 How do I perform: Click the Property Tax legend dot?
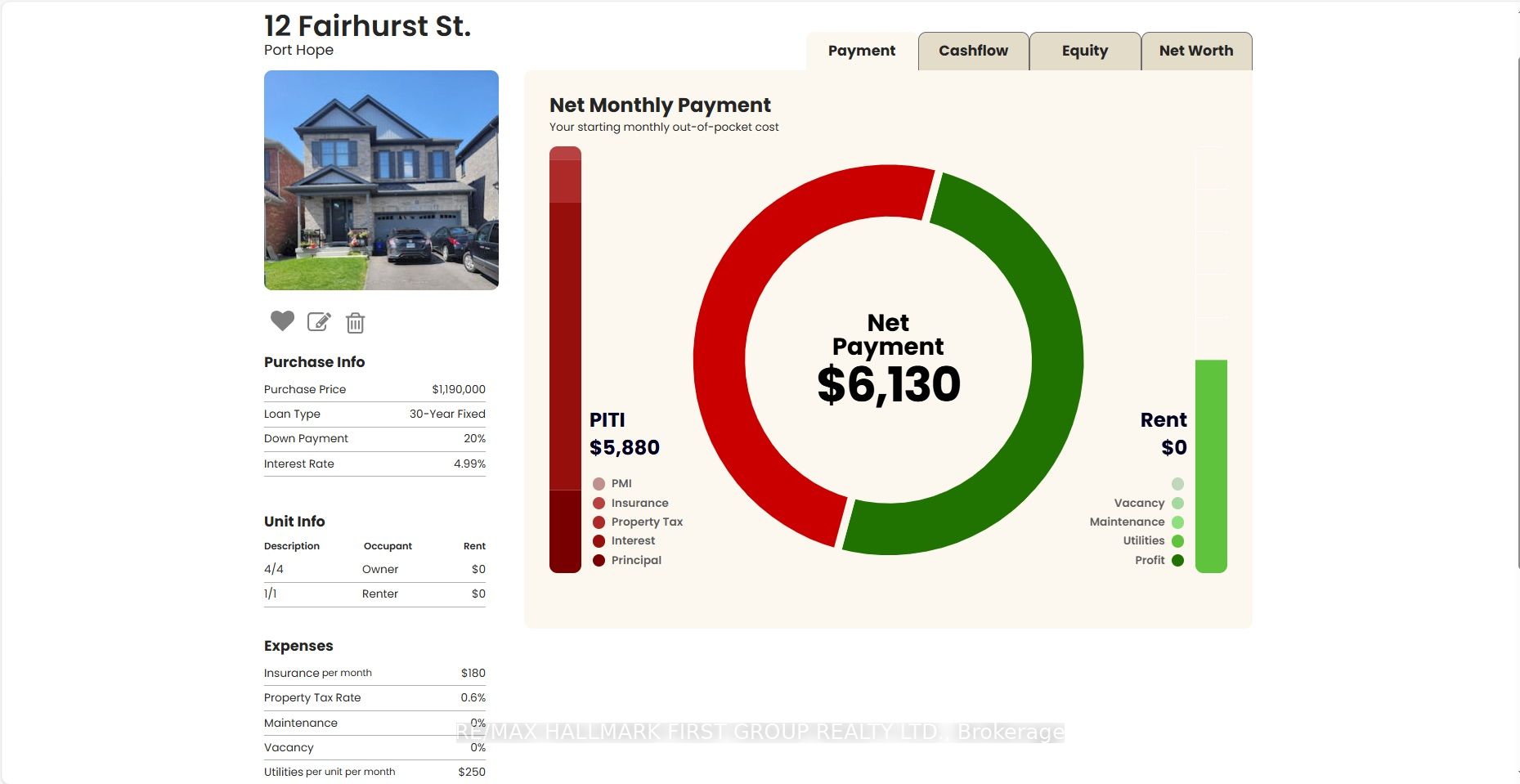coord(599,522)
